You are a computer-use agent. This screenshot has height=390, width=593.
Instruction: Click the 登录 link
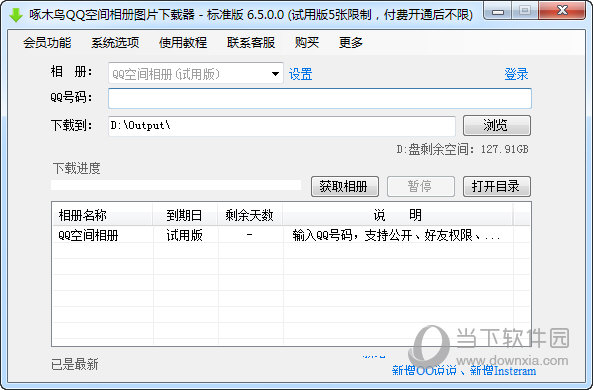pyautogui.click(x=516, y=74)
